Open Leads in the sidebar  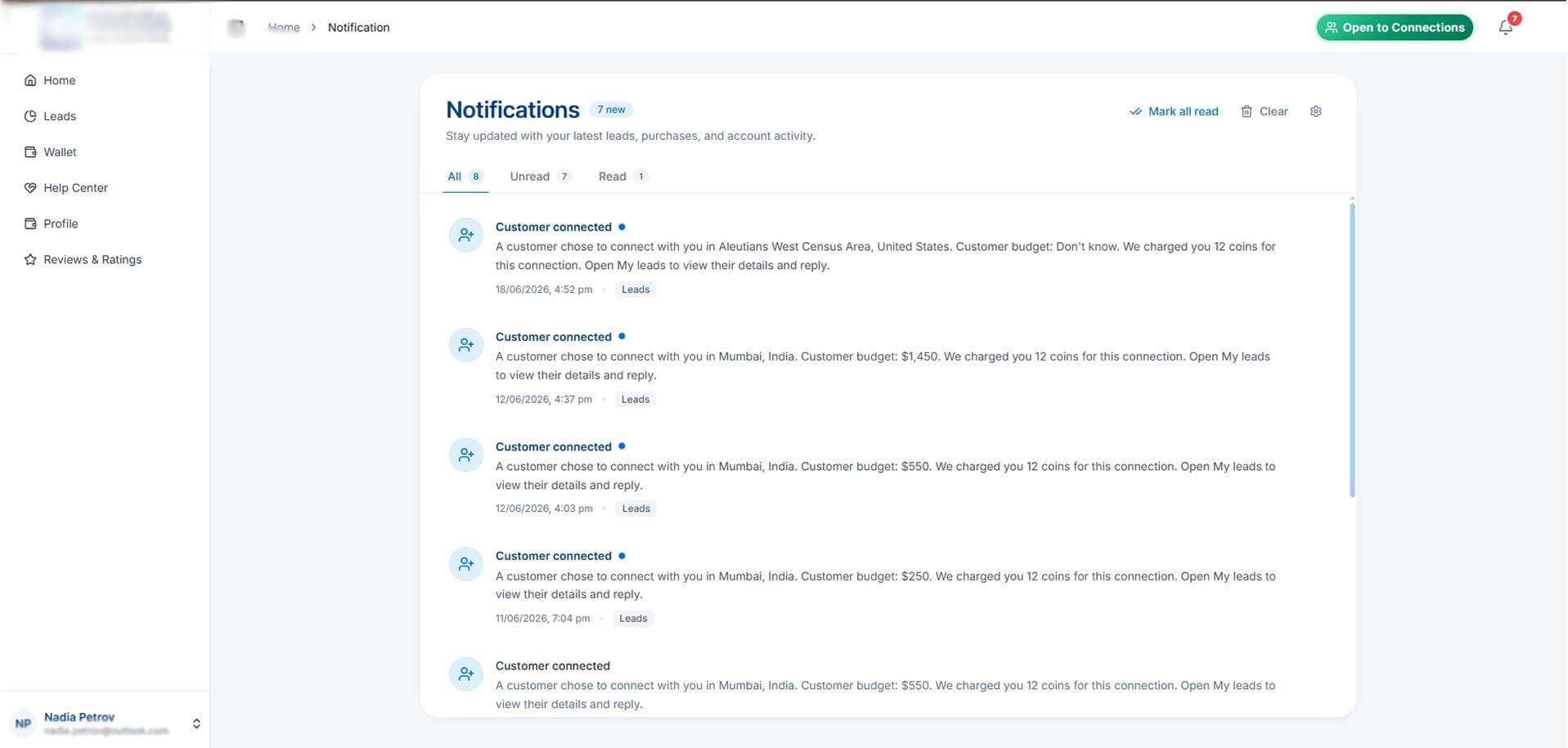click(x=50, y=116)
